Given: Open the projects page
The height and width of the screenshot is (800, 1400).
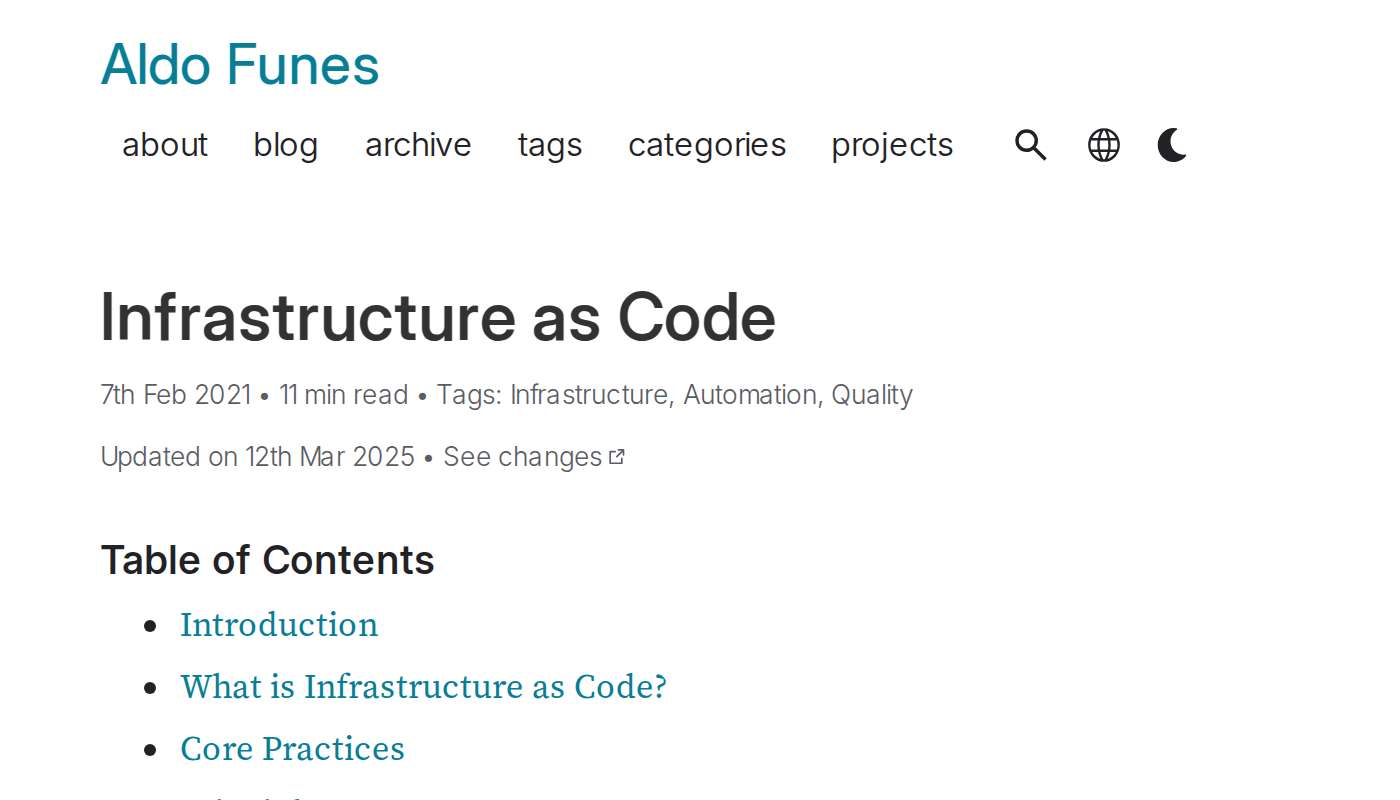Looking at the screenshot, I should (892, 146).
